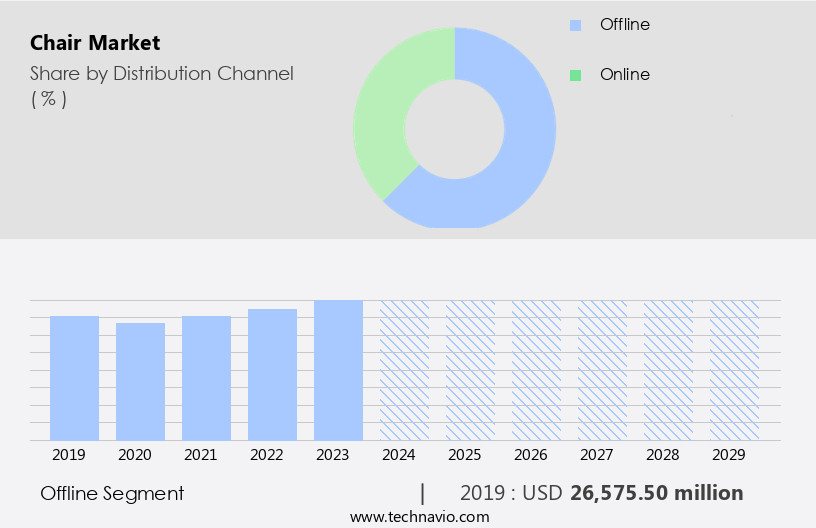
Task: Click the 2021 solid blue bar
Action: [206, 378]
